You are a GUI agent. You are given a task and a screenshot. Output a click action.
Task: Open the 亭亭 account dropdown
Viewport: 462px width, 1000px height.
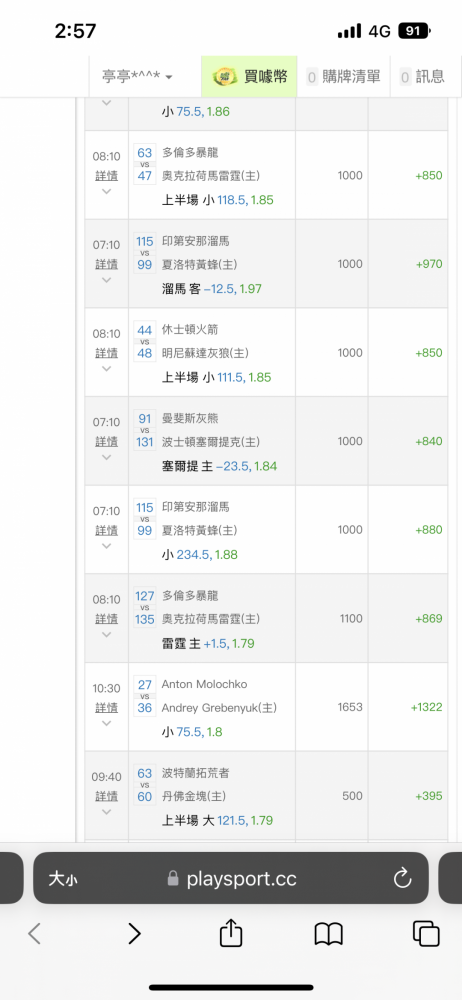[137, 77]
